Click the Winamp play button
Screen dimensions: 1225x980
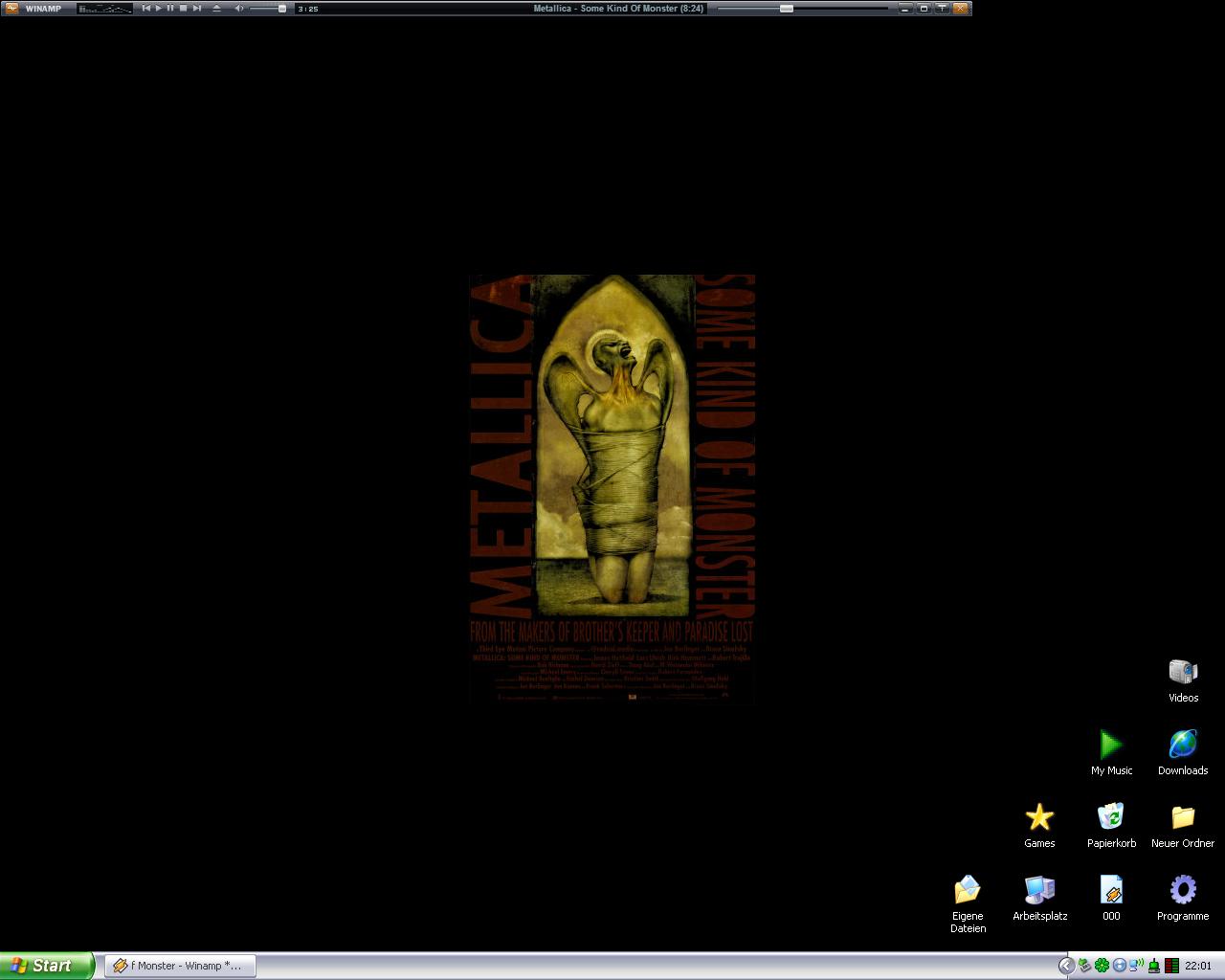click(159, 8)
